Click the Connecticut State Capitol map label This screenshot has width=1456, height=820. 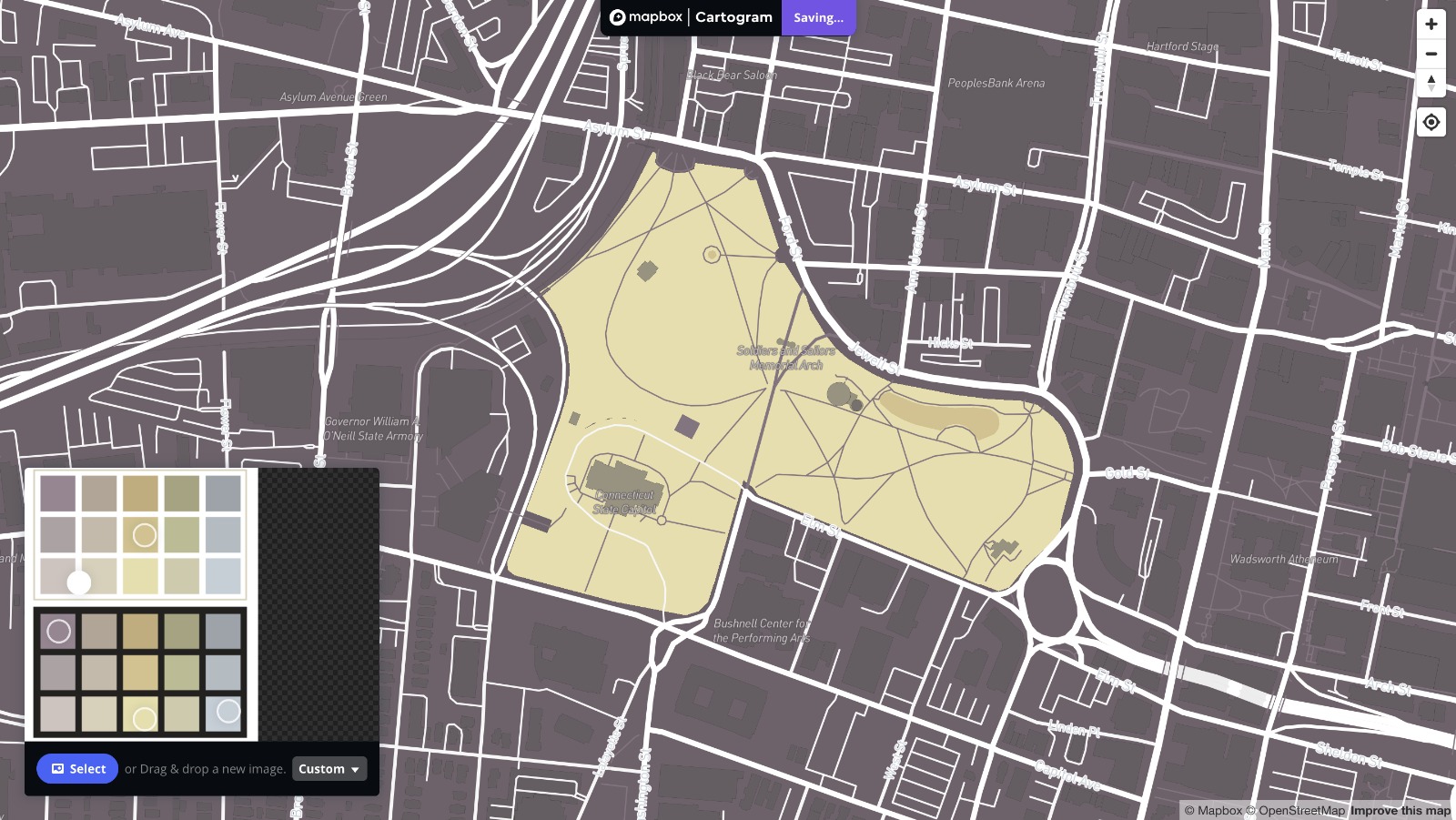coord(624,501)
